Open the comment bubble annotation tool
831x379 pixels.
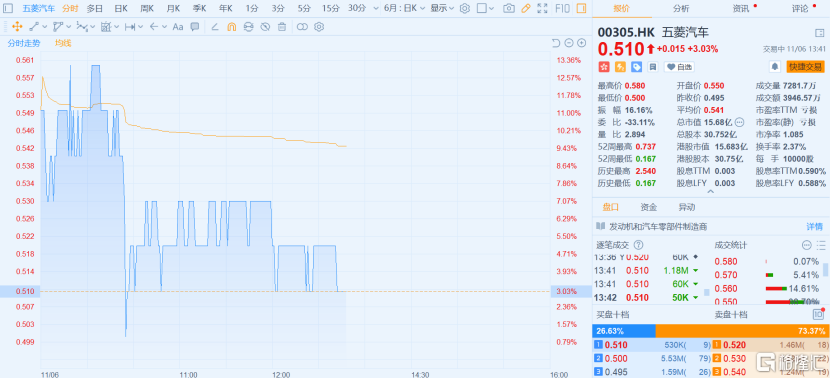[195, 27]
